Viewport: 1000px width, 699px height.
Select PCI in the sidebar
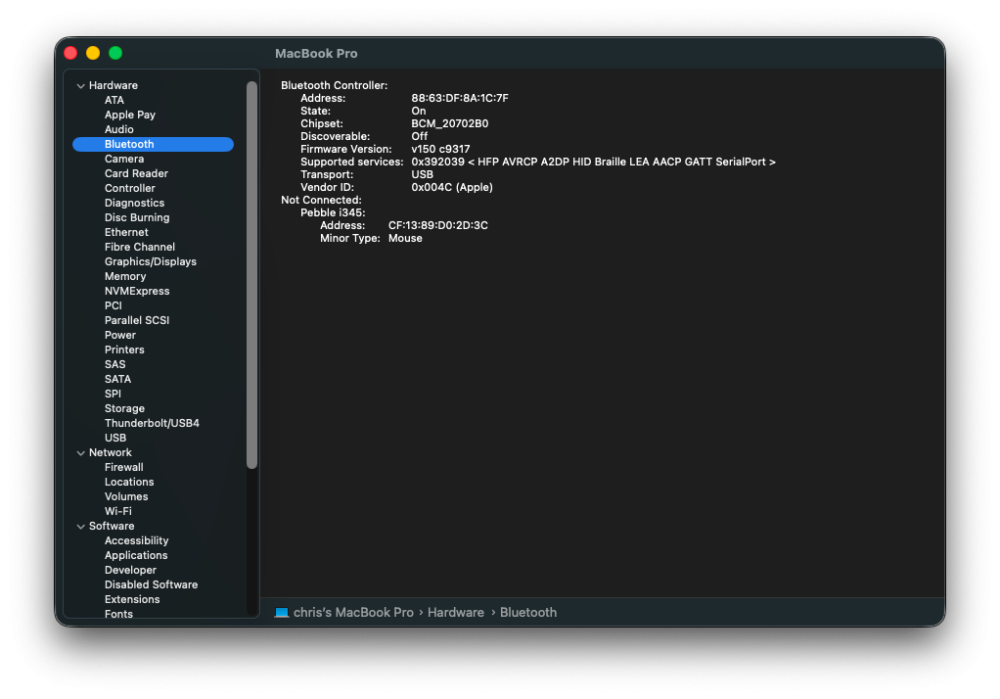113,305
